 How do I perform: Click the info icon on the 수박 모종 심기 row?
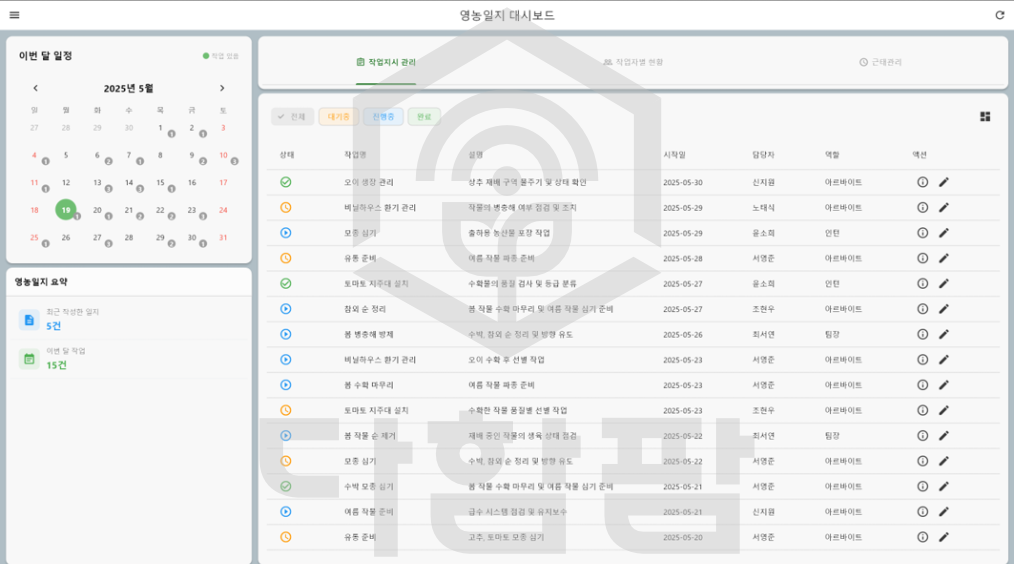pyautogui.click(x=923, y=486)
